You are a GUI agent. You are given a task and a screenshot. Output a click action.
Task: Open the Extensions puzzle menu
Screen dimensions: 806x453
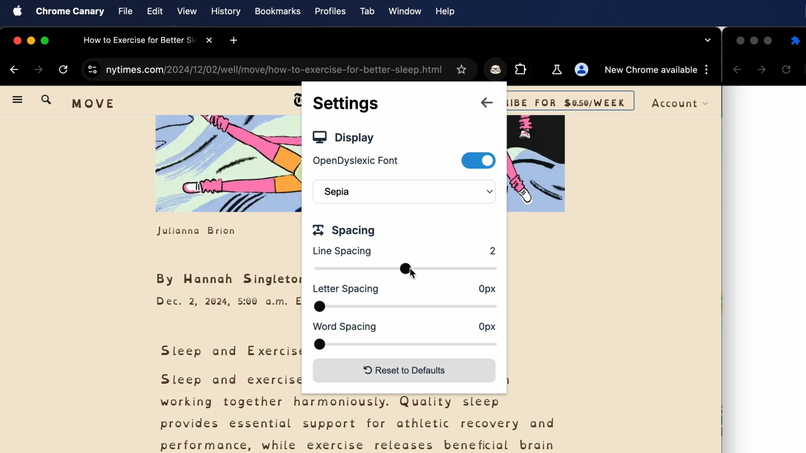[520, 69]
